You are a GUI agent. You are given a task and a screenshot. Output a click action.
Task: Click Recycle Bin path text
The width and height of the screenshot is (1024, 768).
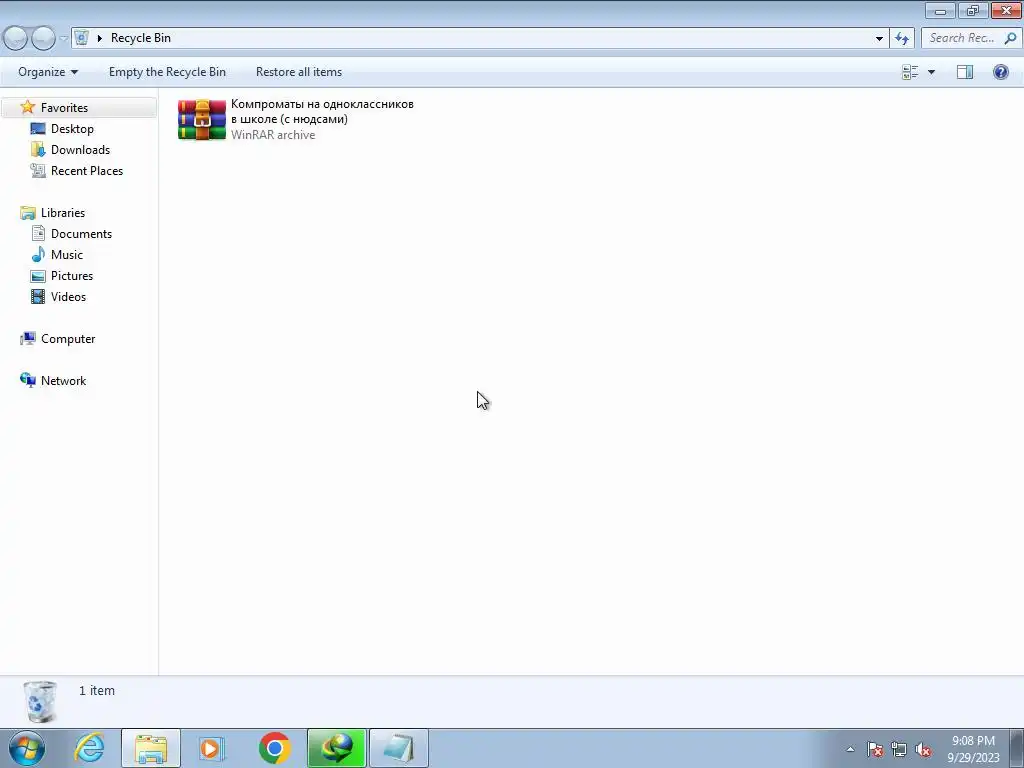point(140,38)
